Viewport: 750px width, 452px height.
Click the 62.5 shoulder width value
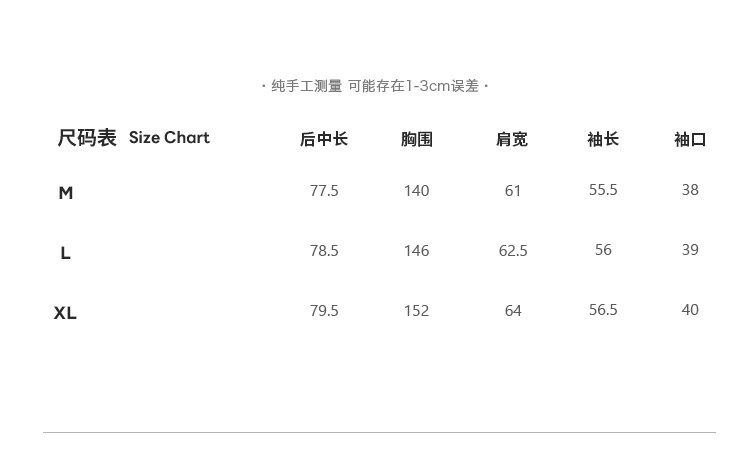coord(513,251)
